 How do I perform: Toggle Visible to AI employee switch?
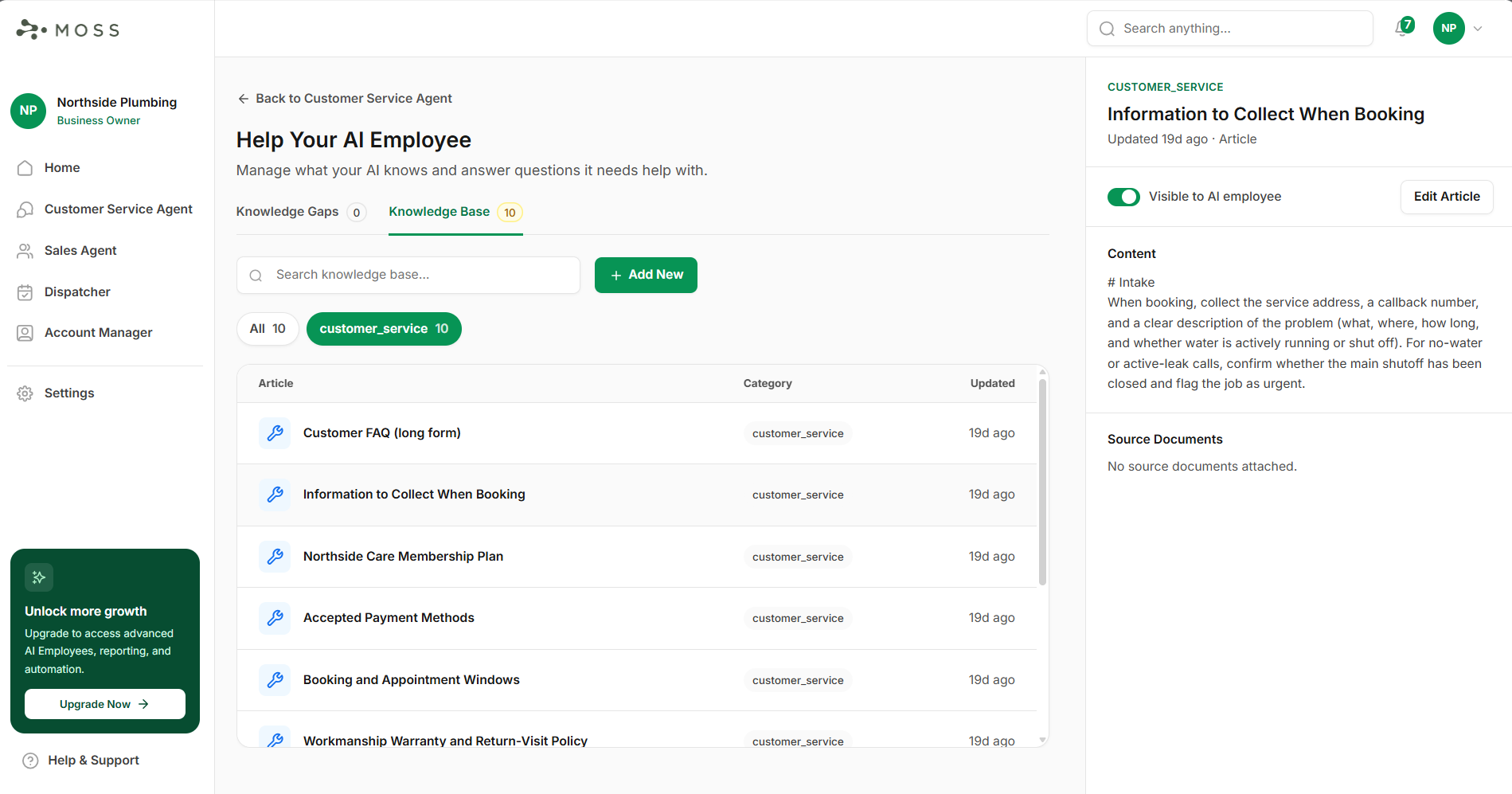1123,197
